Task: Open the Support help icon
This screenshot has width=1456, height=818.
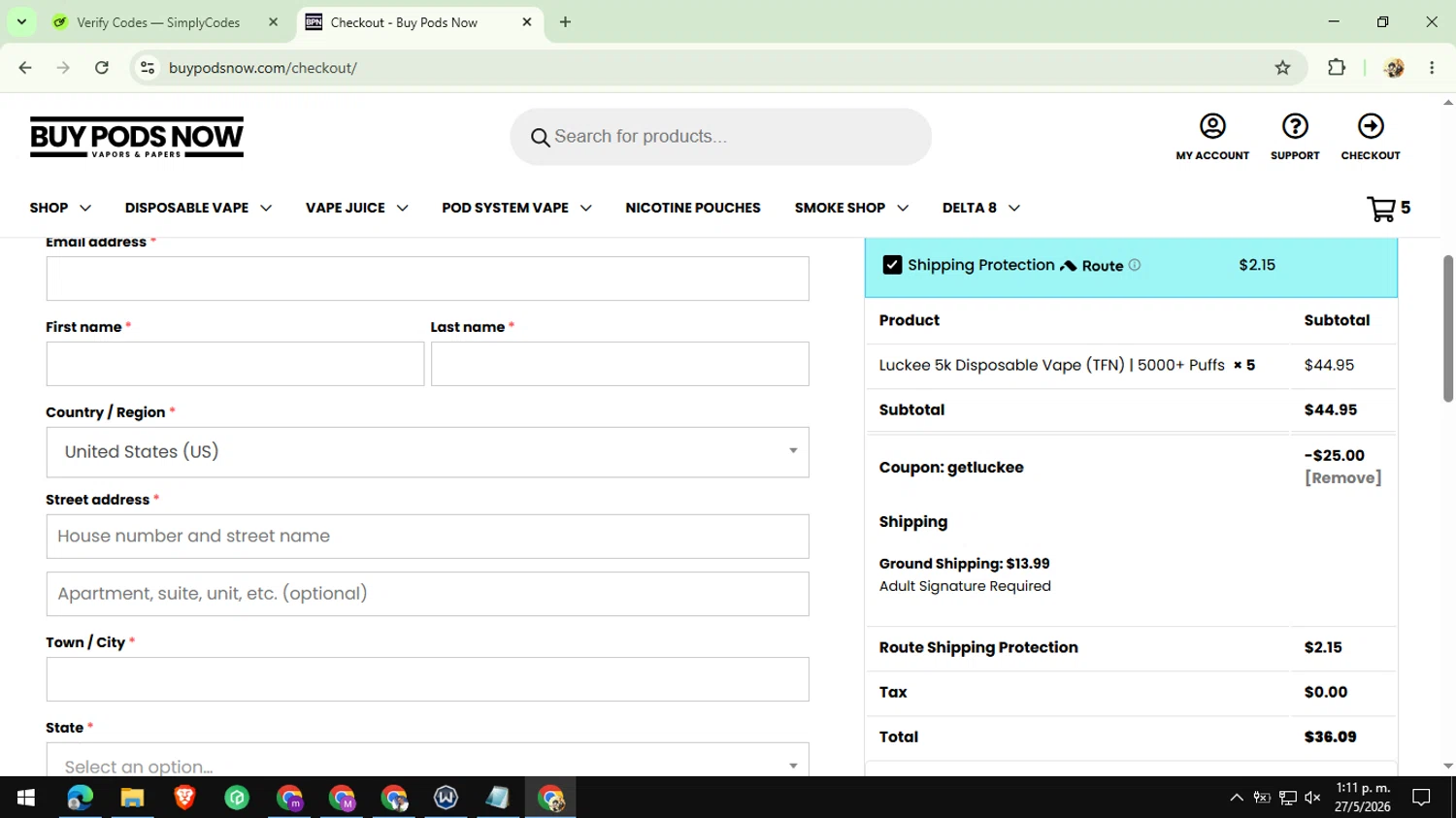Action: click(x=1295, y=126)
